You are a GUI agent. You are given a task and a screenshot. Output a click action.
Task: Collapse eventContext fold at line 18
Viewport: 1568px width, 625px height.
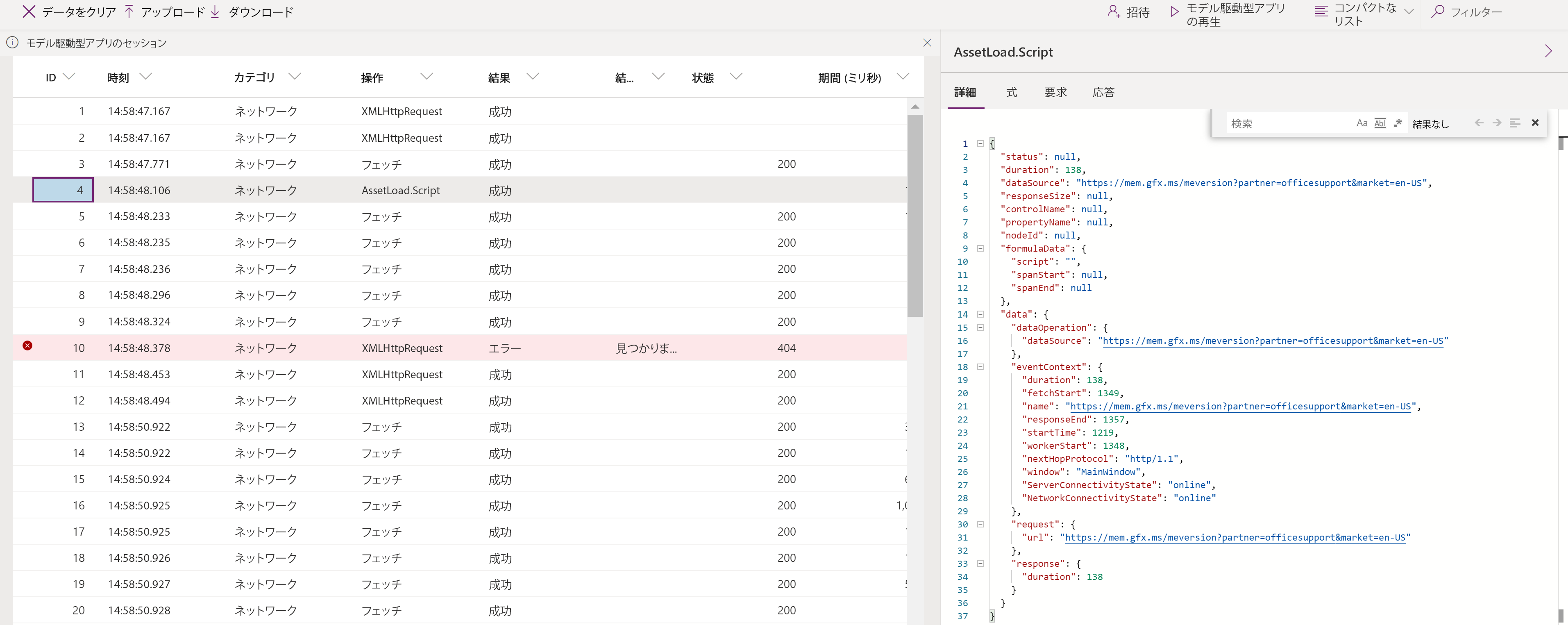[980, 367]
